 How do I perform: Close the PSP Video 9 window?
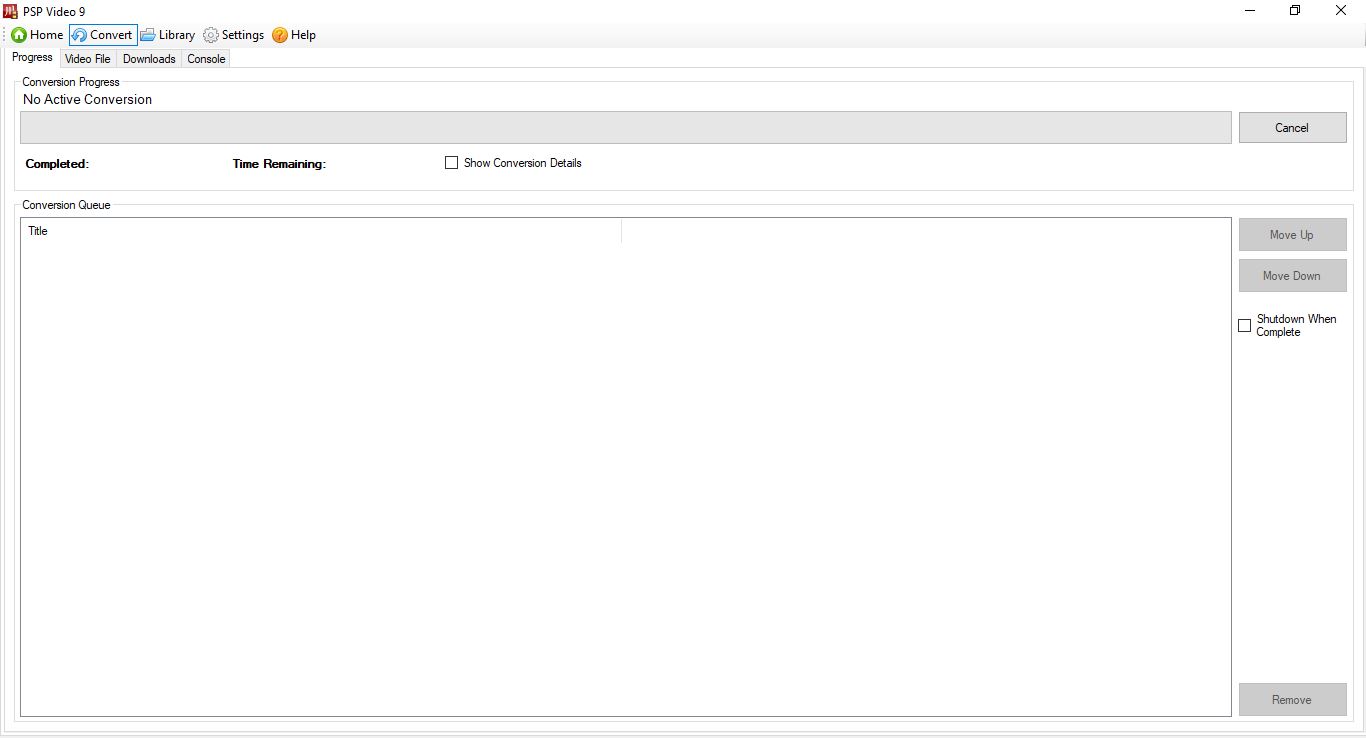coord(1341,11)
